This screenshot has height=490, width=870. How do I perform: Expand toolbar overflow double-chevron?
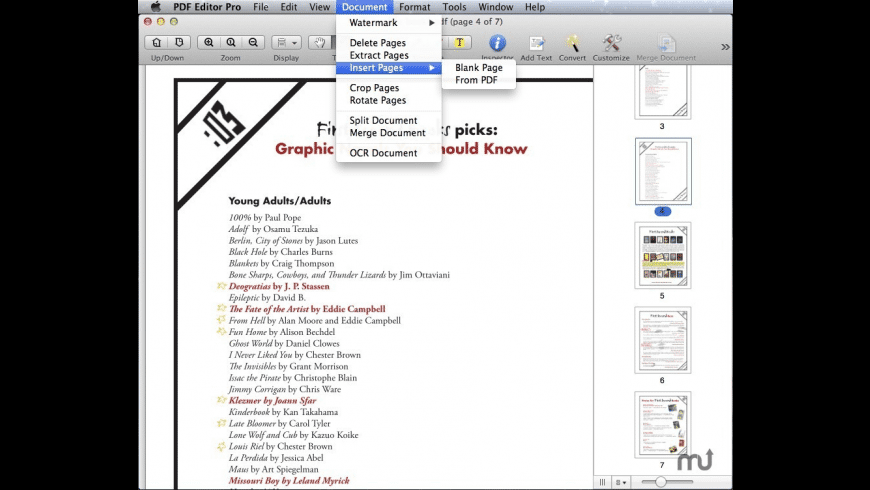[724, 46]
